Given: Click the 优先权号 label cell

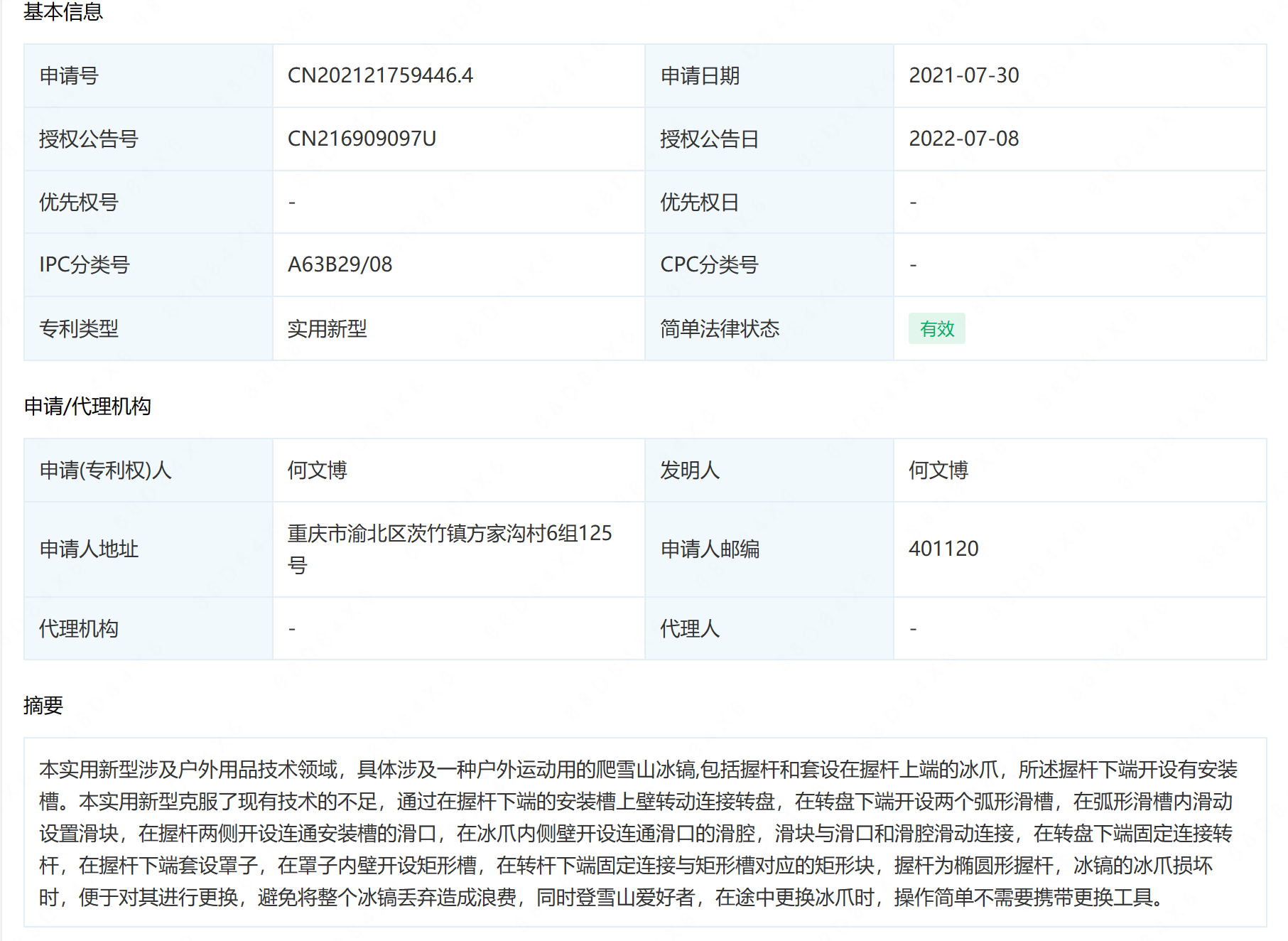Looking at the screenshot, I should click(x=148, y=203).
